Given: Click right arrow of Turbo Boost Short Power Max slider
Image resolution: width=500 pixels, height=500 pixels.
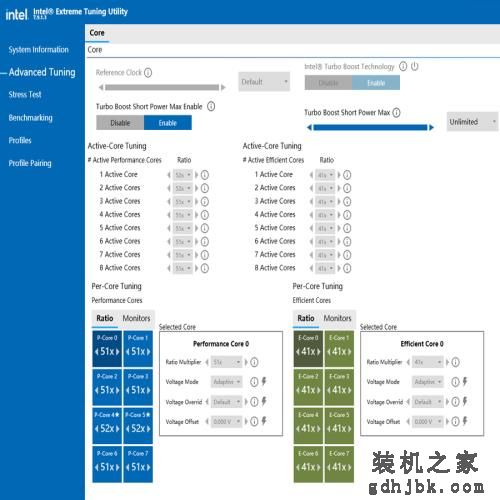Looking at the screenshot, I should tap(431, 127).
